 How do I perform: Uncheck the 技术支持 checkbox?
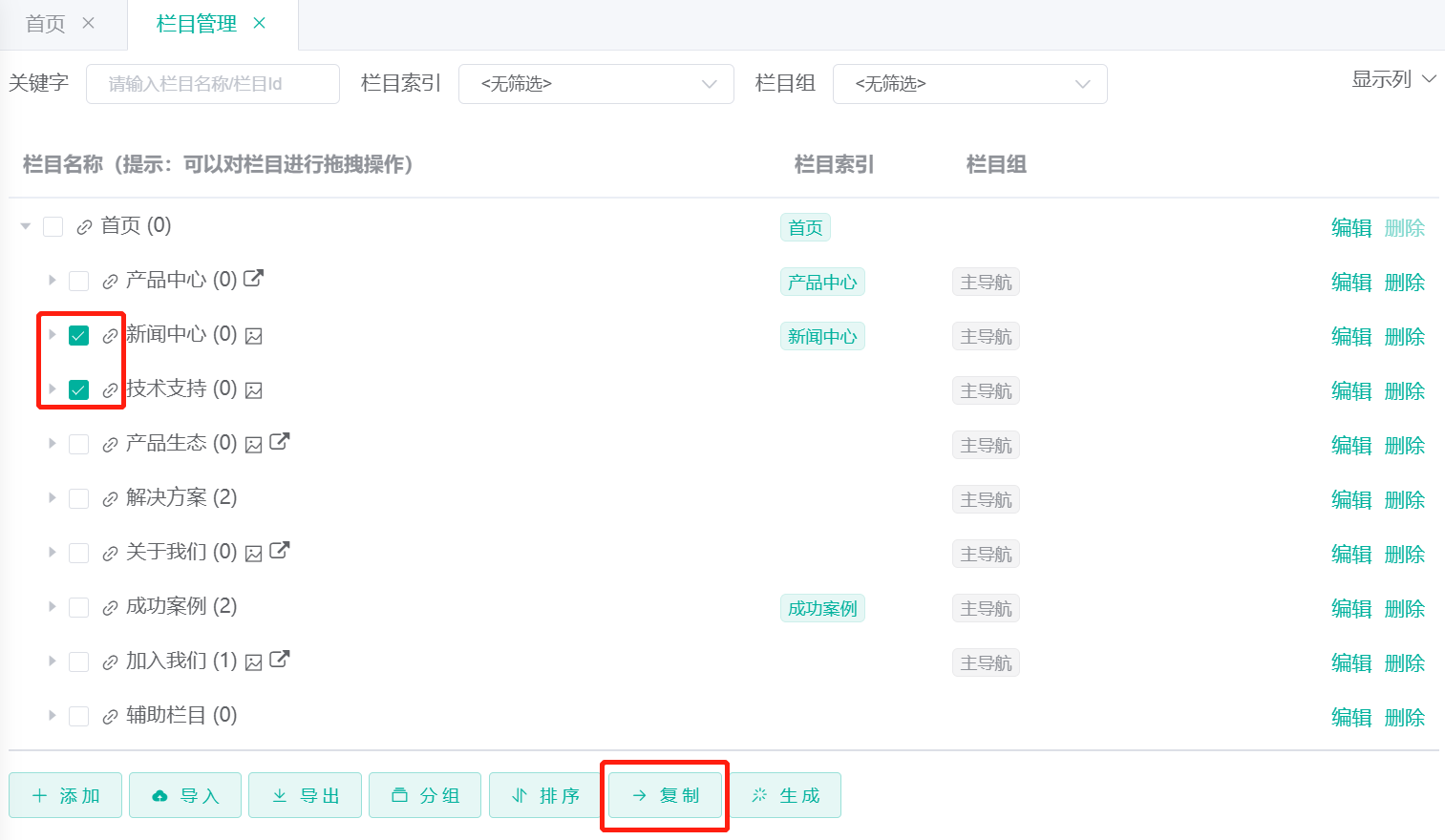tap(79, 390)
